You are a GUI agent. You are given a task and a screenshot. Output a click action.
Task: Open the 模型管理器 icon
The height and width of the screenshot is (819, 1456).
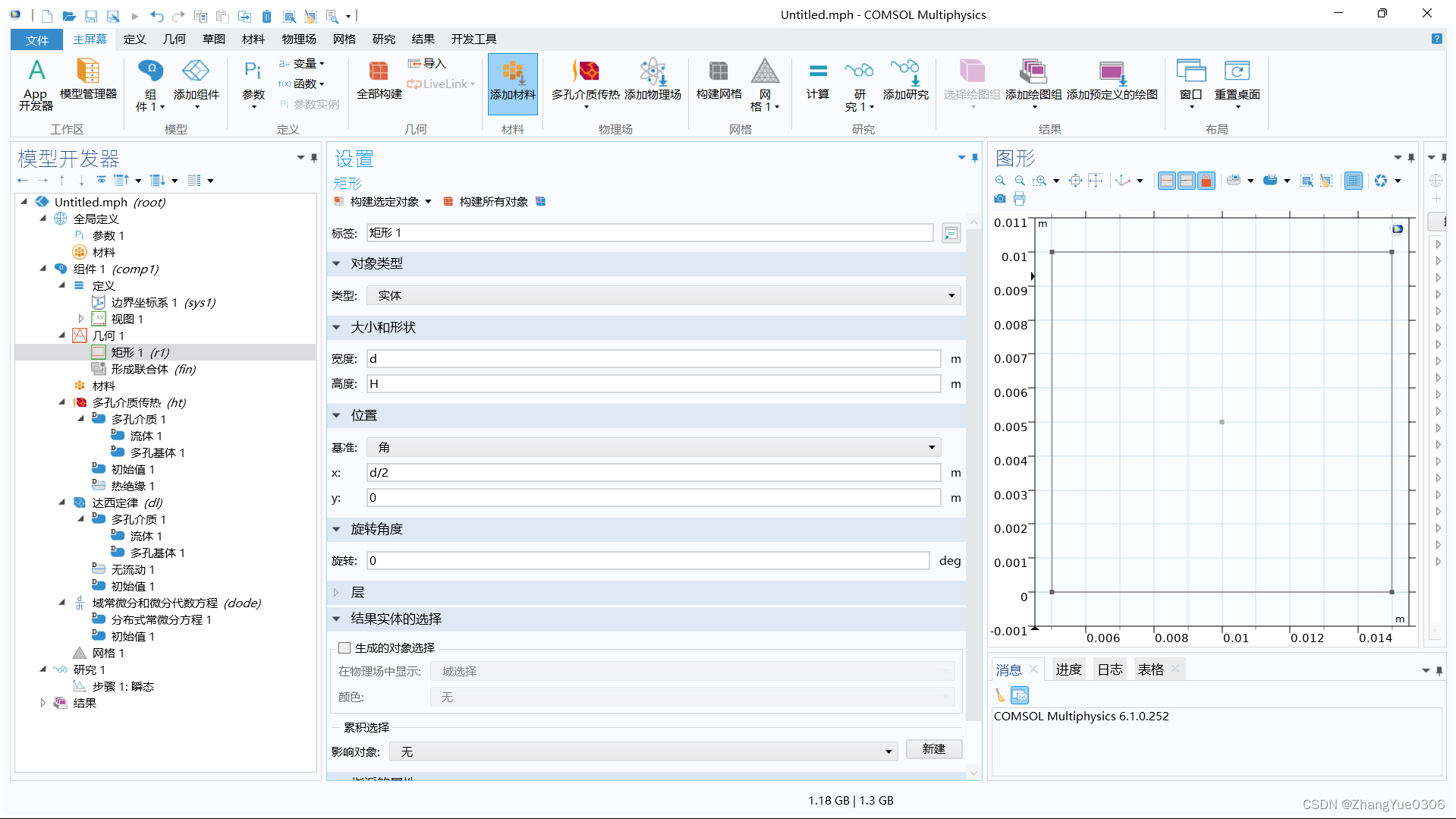click(x=88, y=79)
